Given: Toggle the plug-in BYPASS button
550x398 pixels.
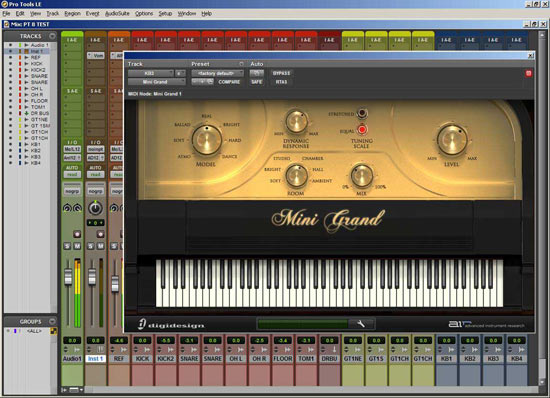Looking at the screenshot, I should point(281,73).
